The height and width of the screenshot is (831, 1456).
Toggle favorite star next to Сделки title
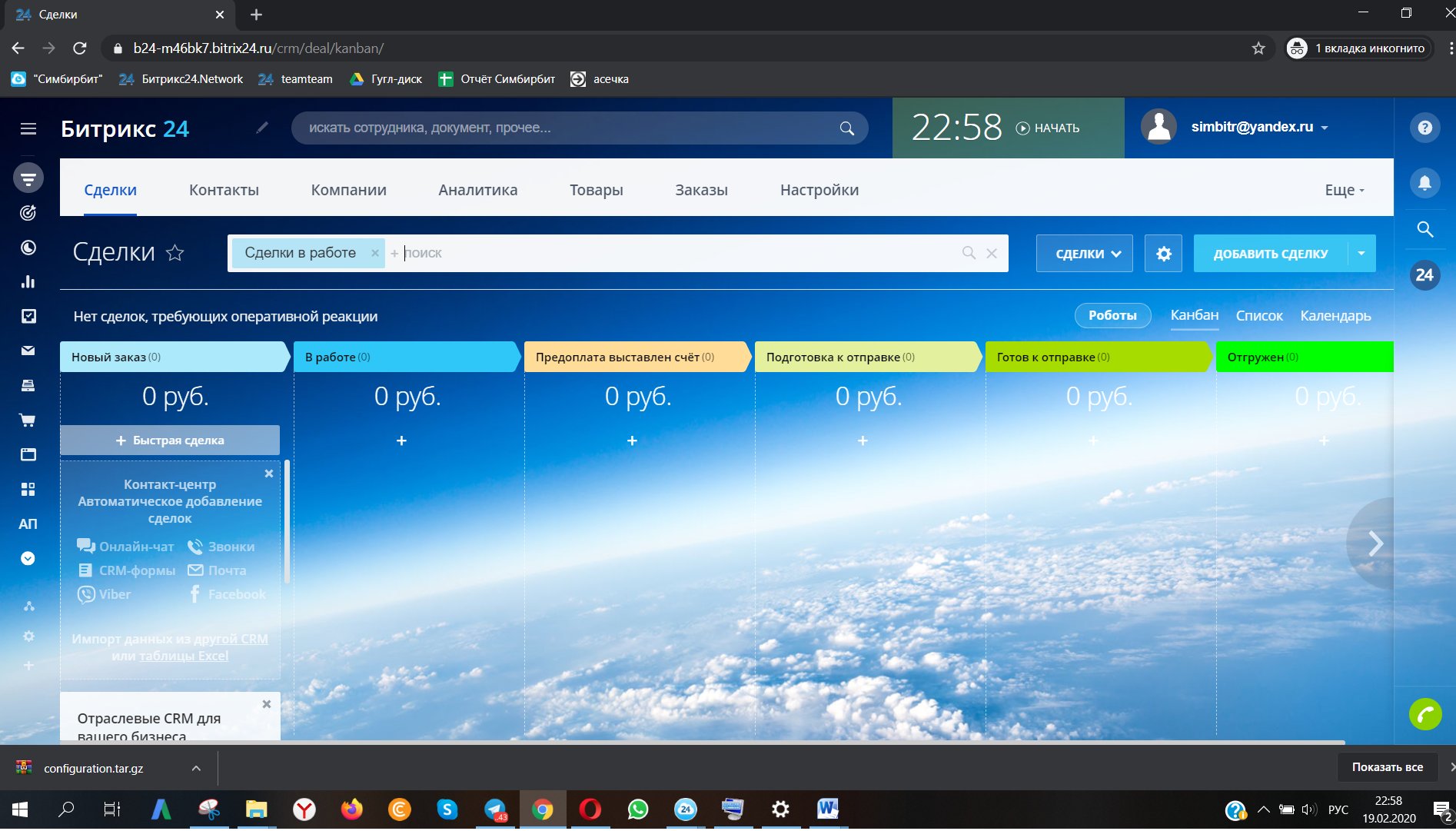(175, 253)
